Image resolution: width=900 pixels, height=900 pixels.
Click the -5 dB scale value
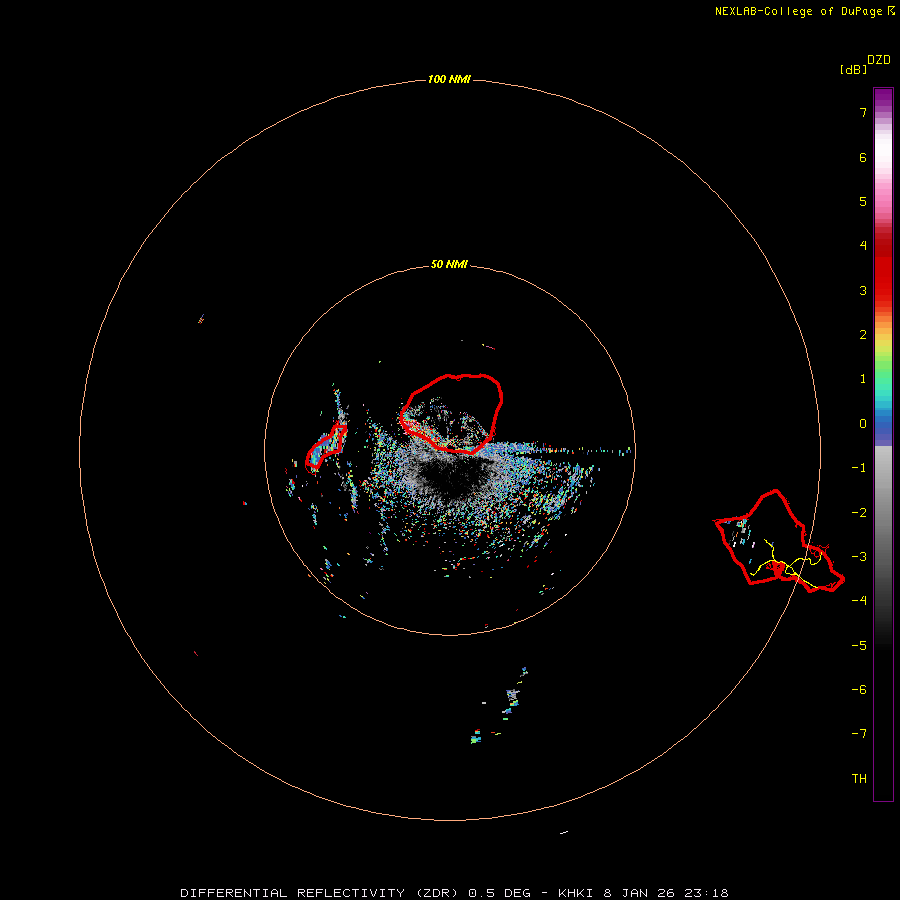859,646
